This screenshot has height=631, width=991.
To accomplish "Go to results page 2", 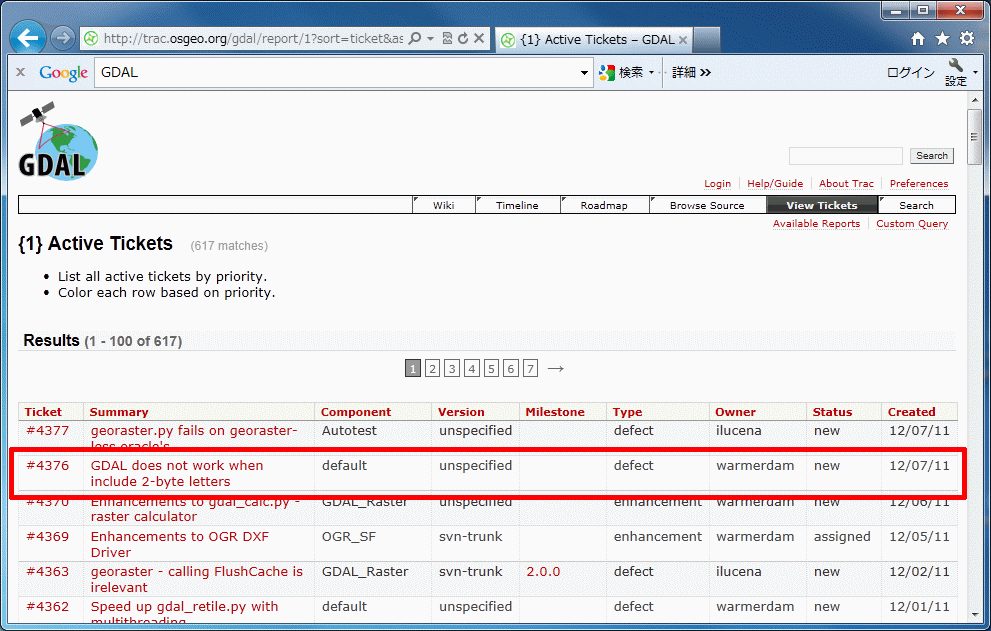I will (x=432, y=369).
